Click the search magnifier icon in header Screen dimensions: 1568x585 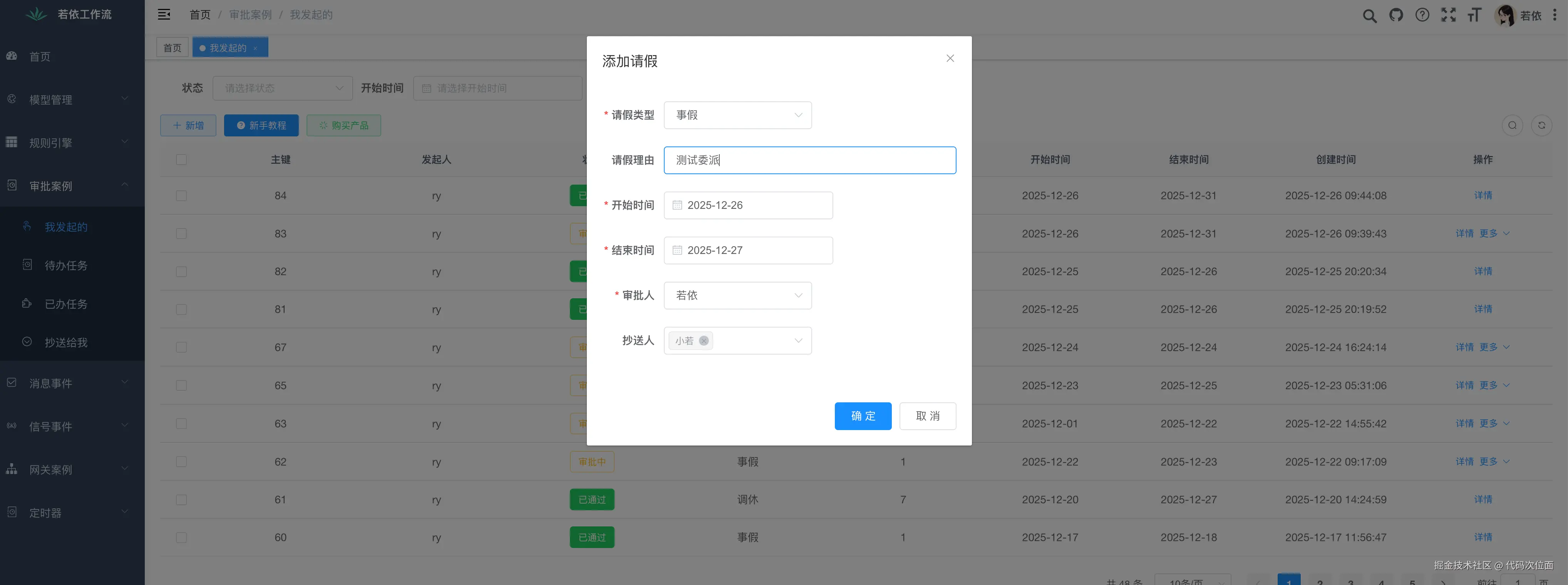tap(1369, 15)
